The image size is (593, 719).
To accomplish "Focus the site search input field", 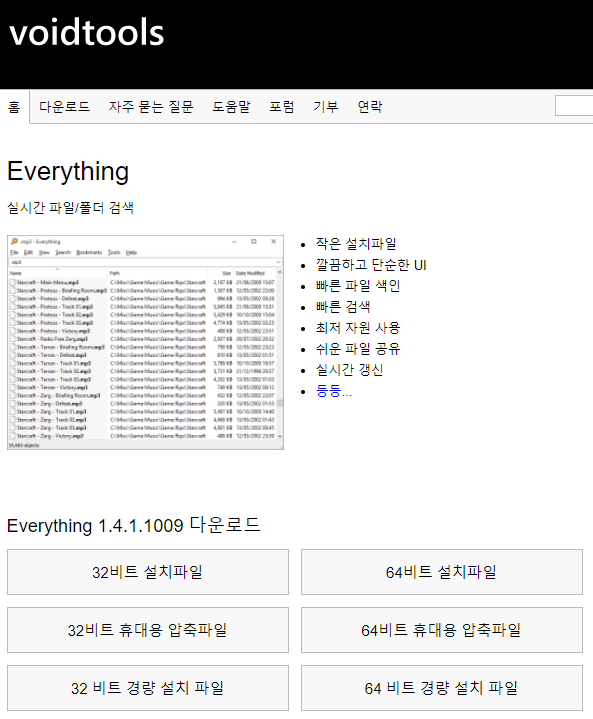I will click(x=574, y=106).
